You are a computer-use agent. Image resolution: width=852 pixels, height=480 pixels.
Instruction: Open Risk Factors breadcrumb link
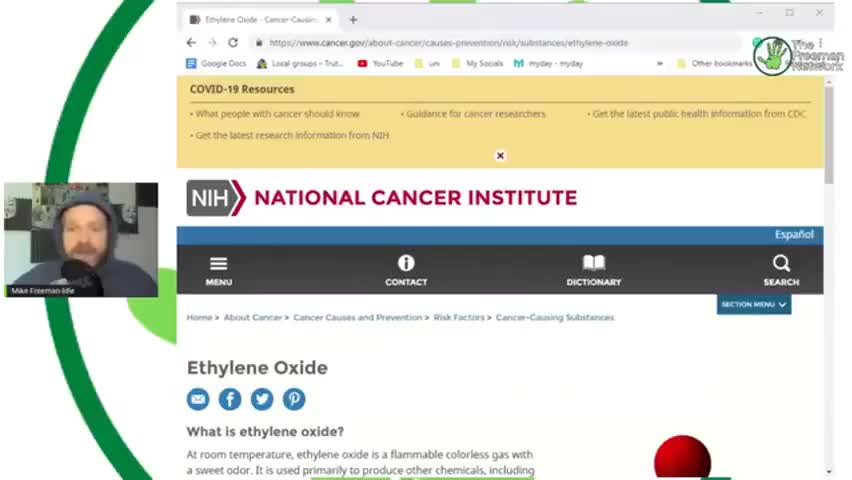click(x=459, y=317)
